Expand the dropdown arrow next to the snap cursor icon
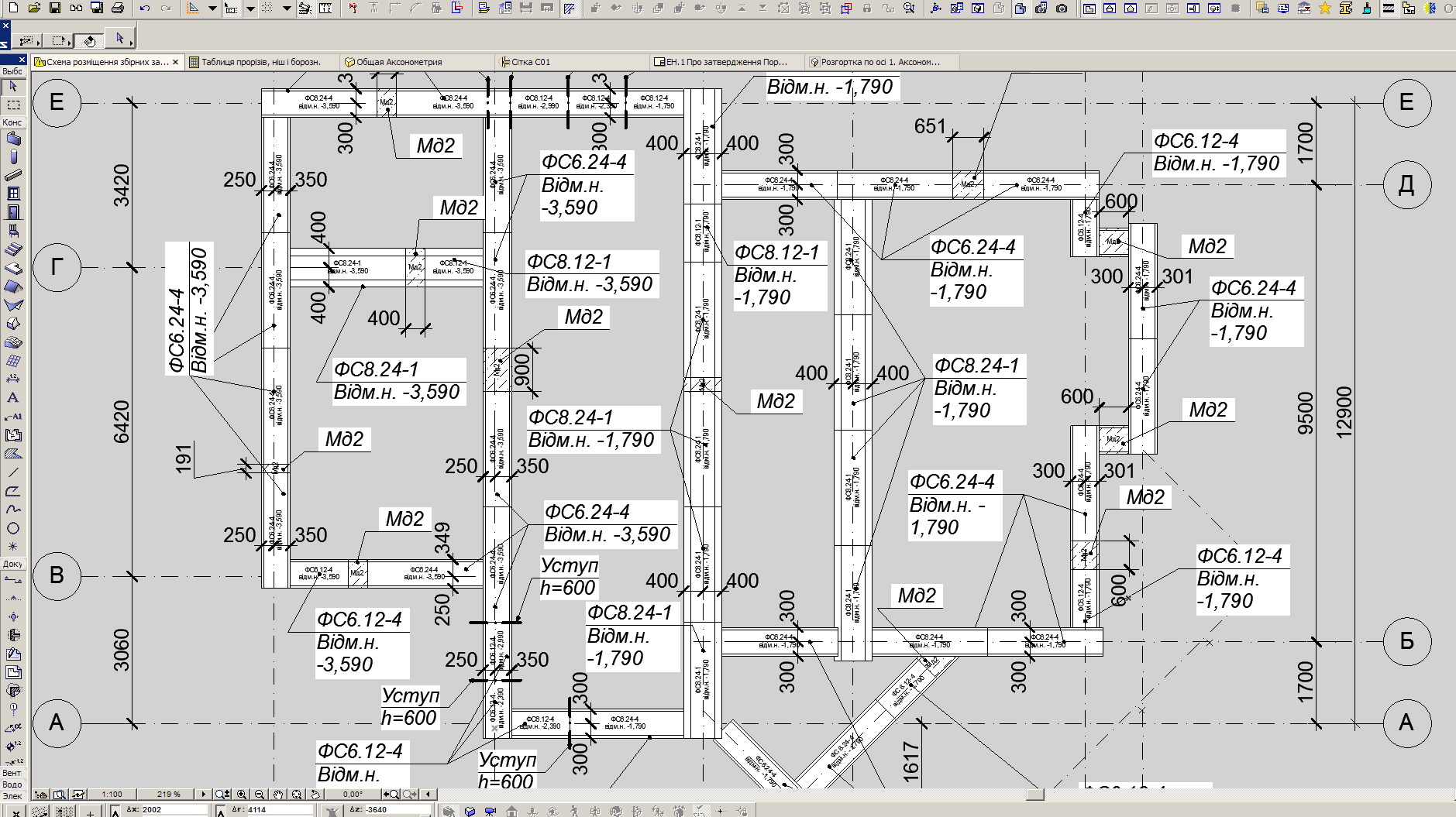The width and height of the screenshot is (1456, 817). pos(250,9)
